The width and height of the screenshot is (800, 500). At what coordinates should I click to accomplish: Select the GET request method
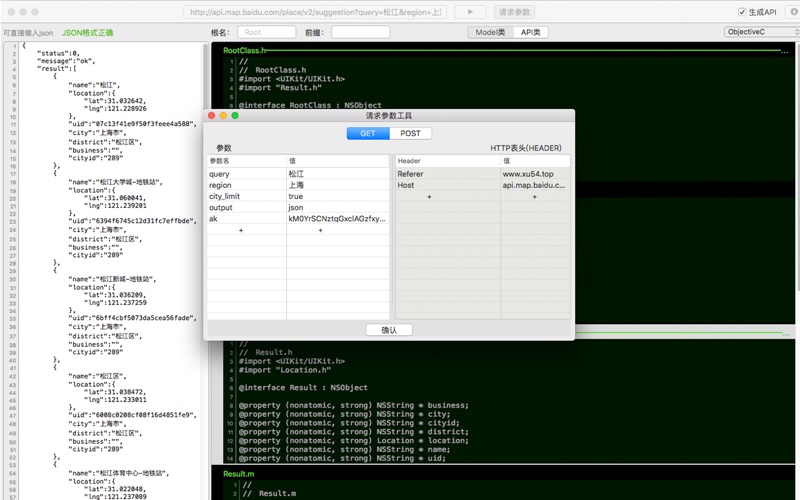tap(368, 133)
